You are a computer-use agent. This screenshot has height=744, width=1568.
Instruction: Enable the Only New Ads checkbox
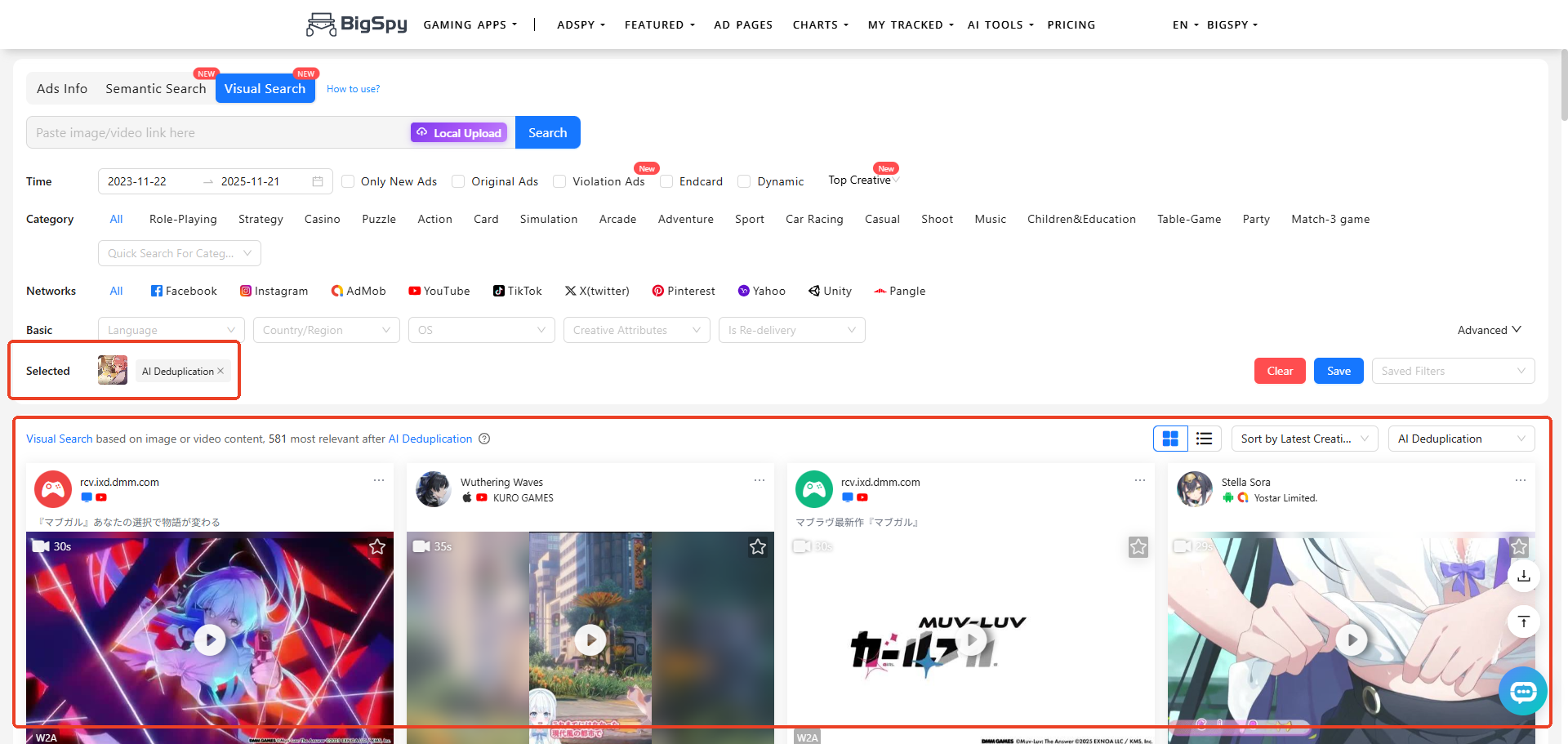(x=348, y=181)
